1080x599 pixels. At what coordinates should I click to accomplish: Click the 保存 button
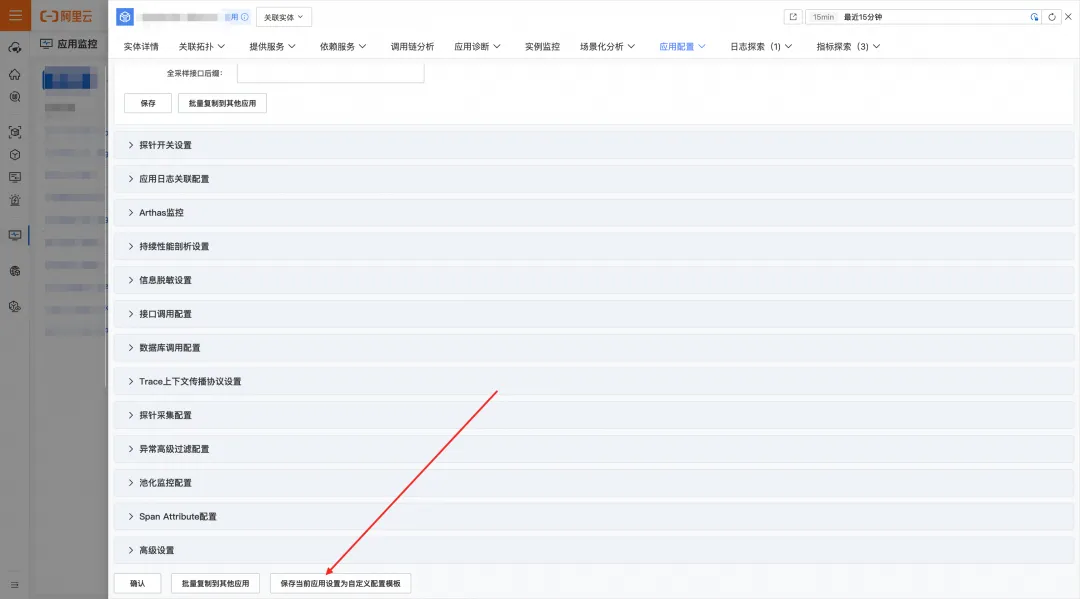click(148, 103)
